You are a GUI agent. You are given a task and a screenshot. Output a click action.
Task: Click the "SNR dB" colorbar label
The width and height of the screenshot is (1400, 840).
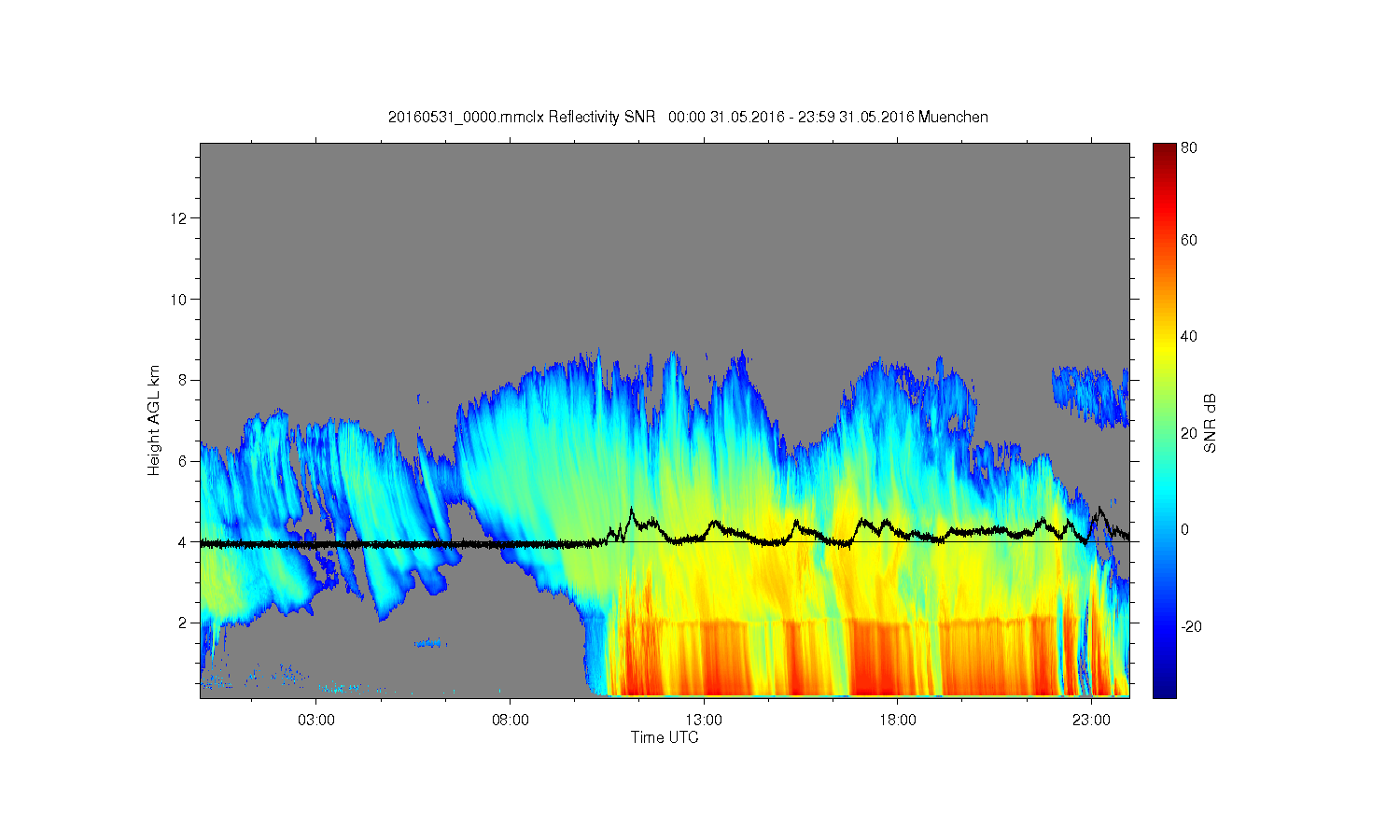1211,423
